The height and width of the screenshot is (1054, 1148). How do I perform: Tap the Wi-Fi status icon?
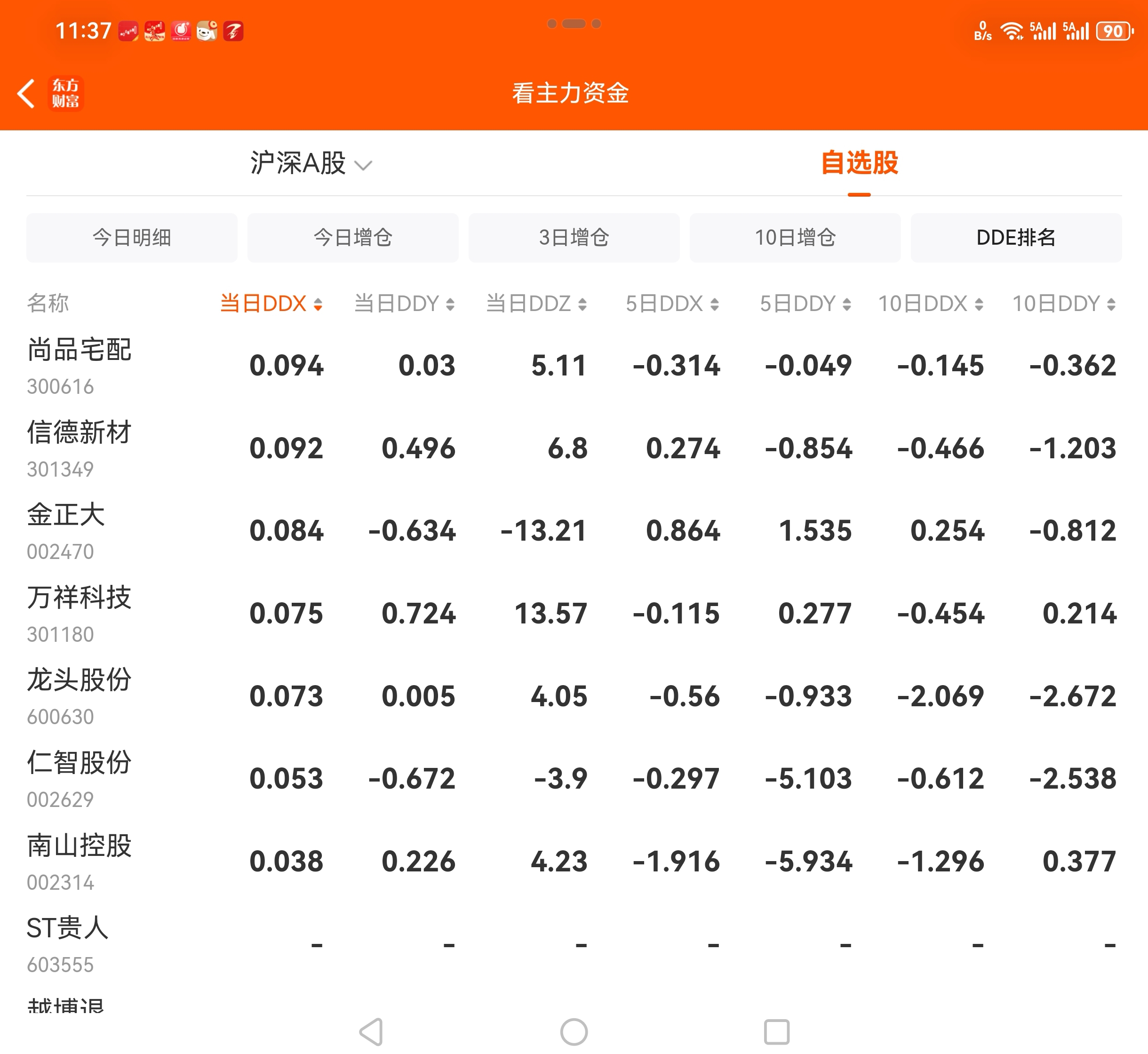pyautogui.click(x=1012, y=32)
